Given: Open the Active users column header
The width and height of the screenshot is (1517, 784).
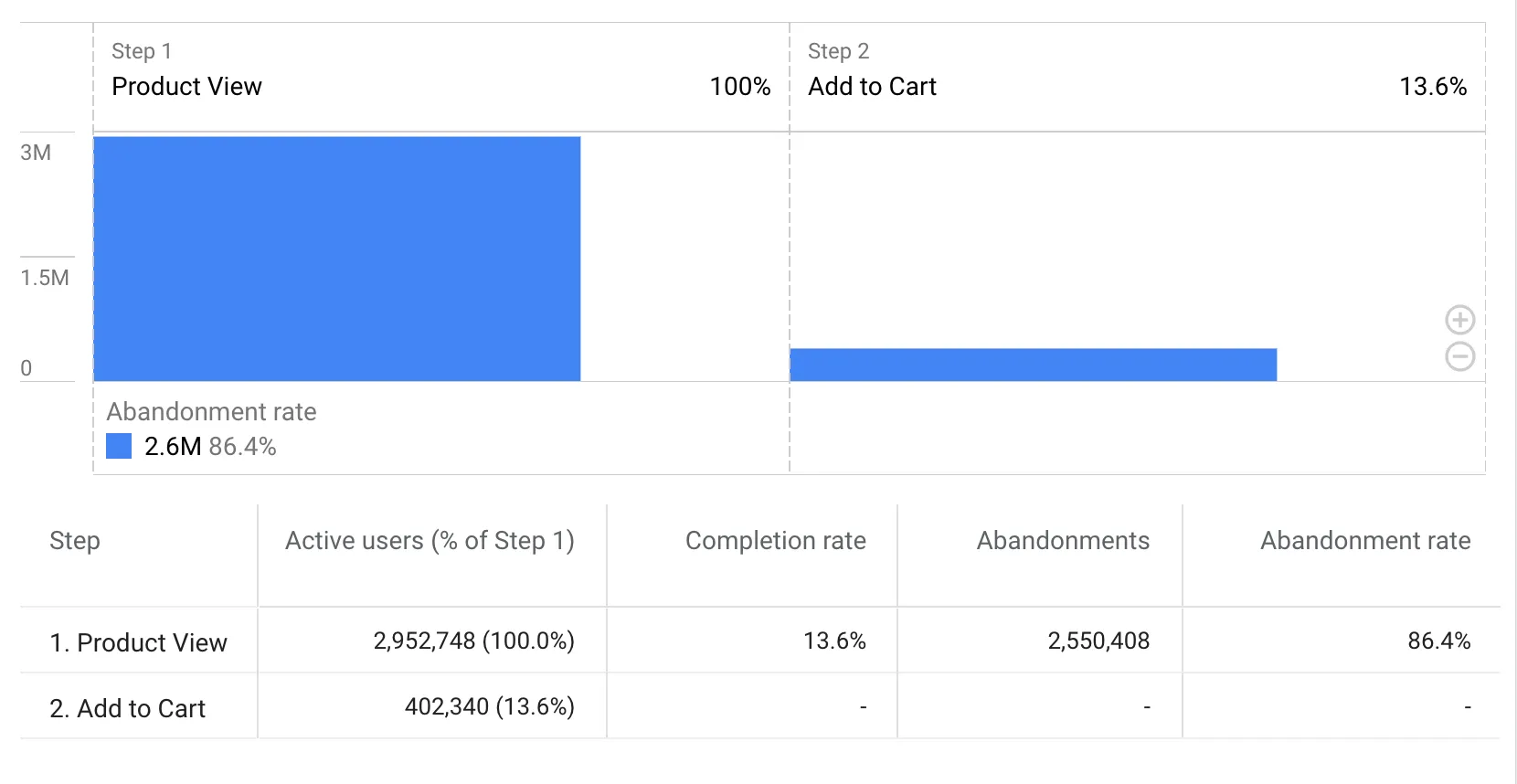Looking at the screenshot, I should pyautogui.click(x=430, y=541).
